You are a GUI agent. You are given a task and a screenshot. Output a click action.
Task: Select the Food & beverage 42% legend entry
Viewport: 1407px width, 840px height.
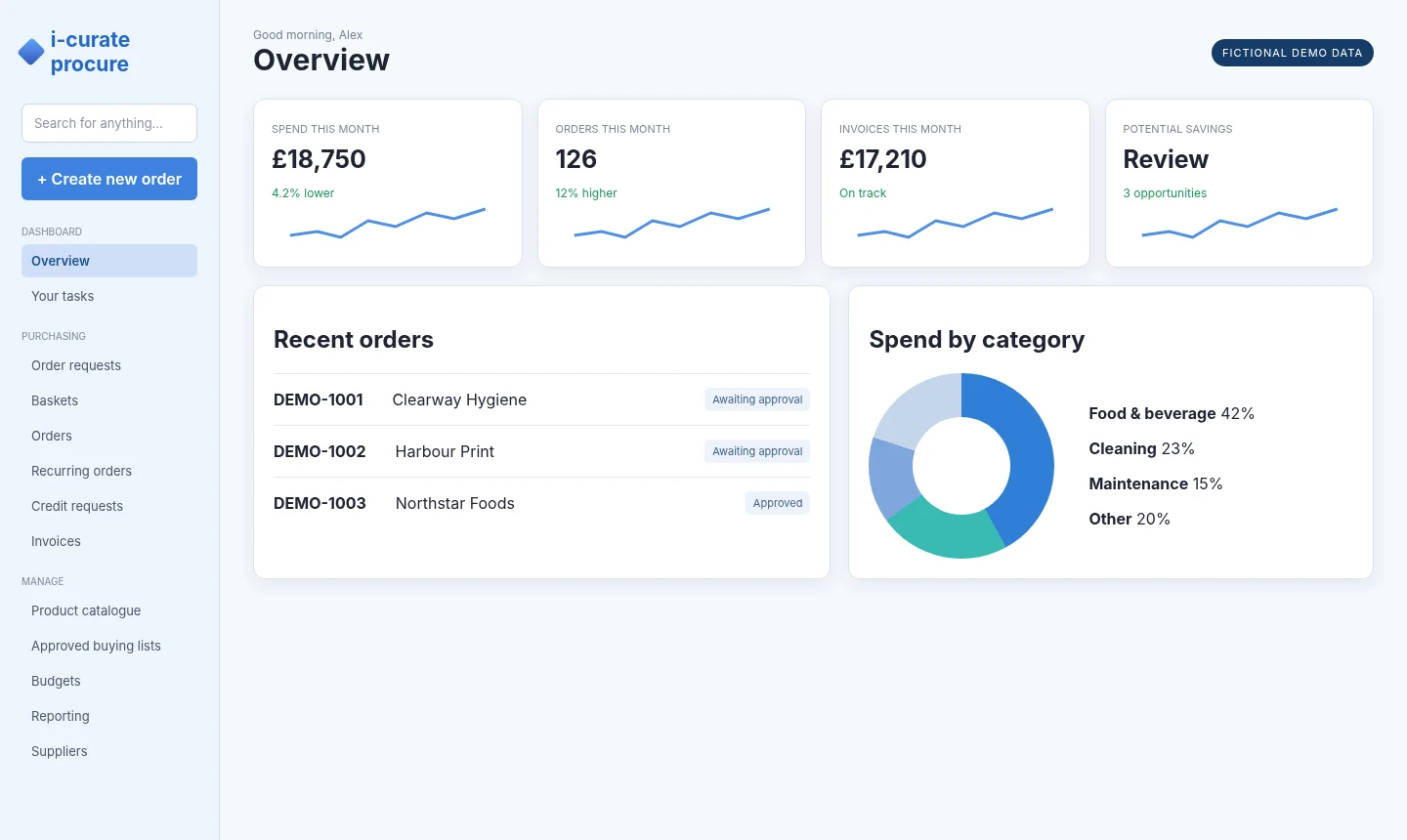(1172, 413)
